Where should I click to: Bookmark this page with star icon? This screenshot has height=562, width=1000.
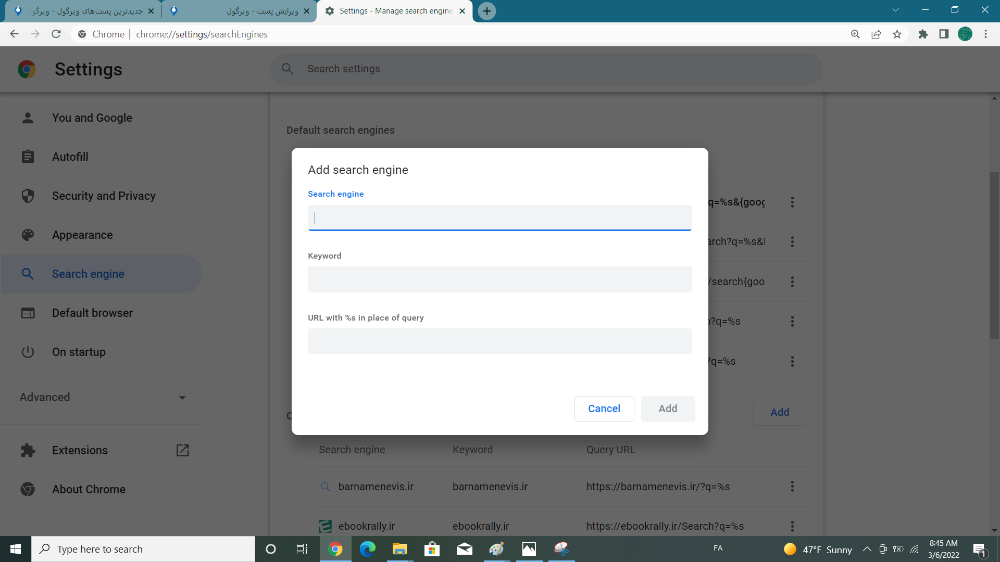[x=897, y=34]
